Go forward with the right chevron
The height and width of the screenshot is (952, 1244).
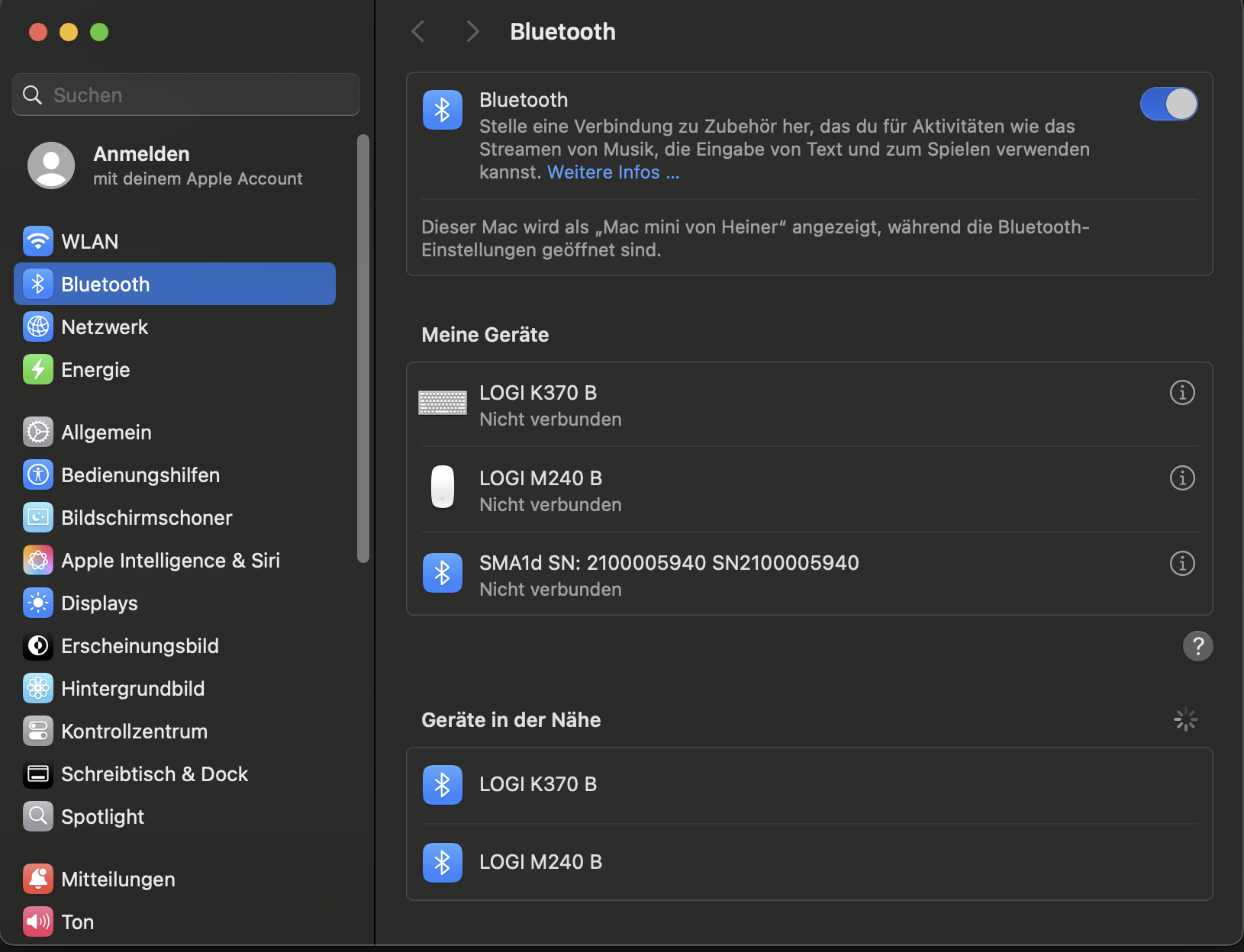pos(472,31)
